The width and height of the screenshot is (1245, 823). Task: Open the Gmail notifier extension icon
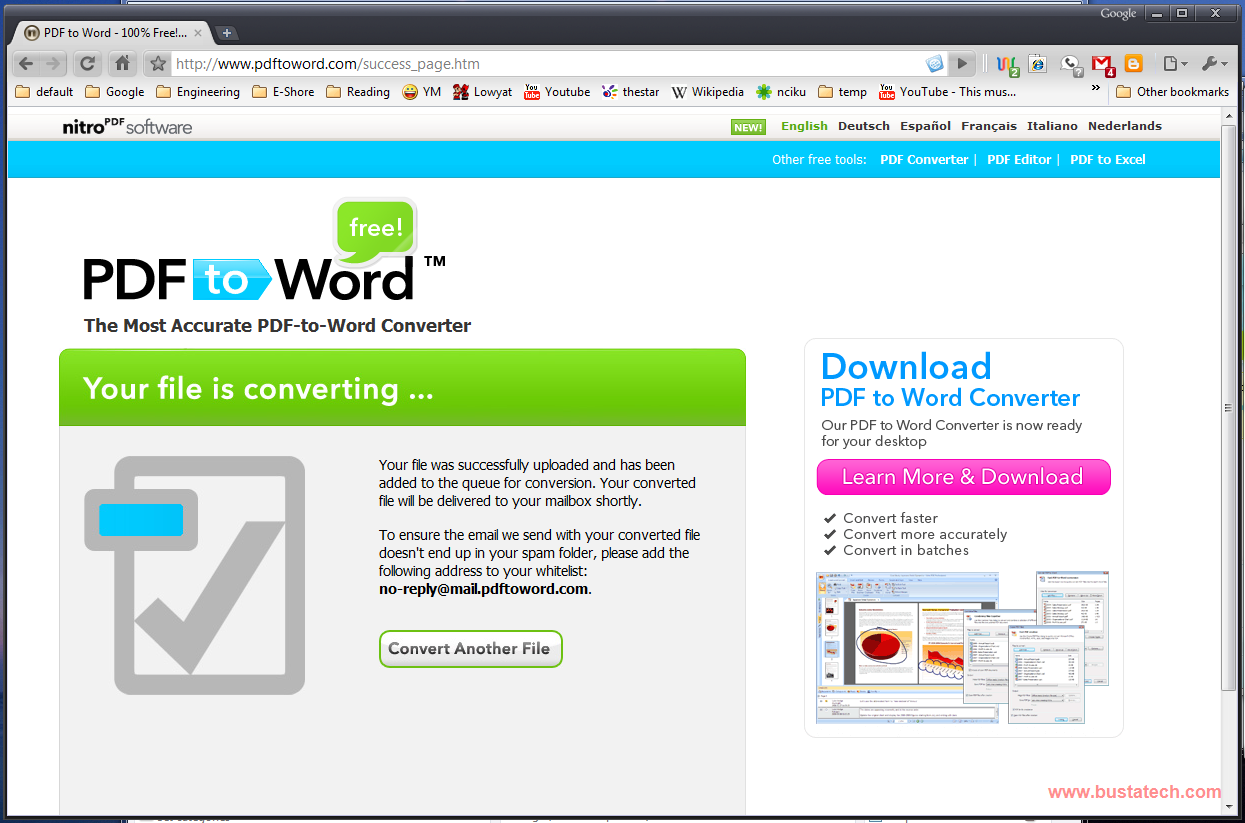pos(1102,63)
